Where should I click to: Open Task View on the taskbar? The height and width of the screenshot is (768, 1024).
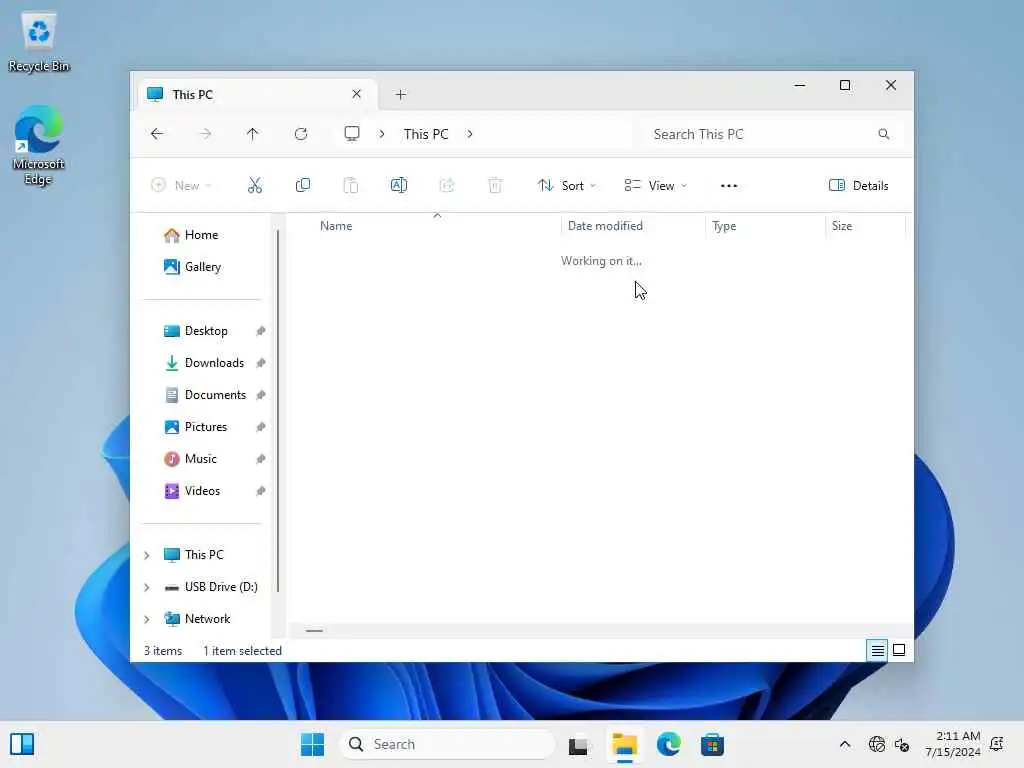[579, 745]
